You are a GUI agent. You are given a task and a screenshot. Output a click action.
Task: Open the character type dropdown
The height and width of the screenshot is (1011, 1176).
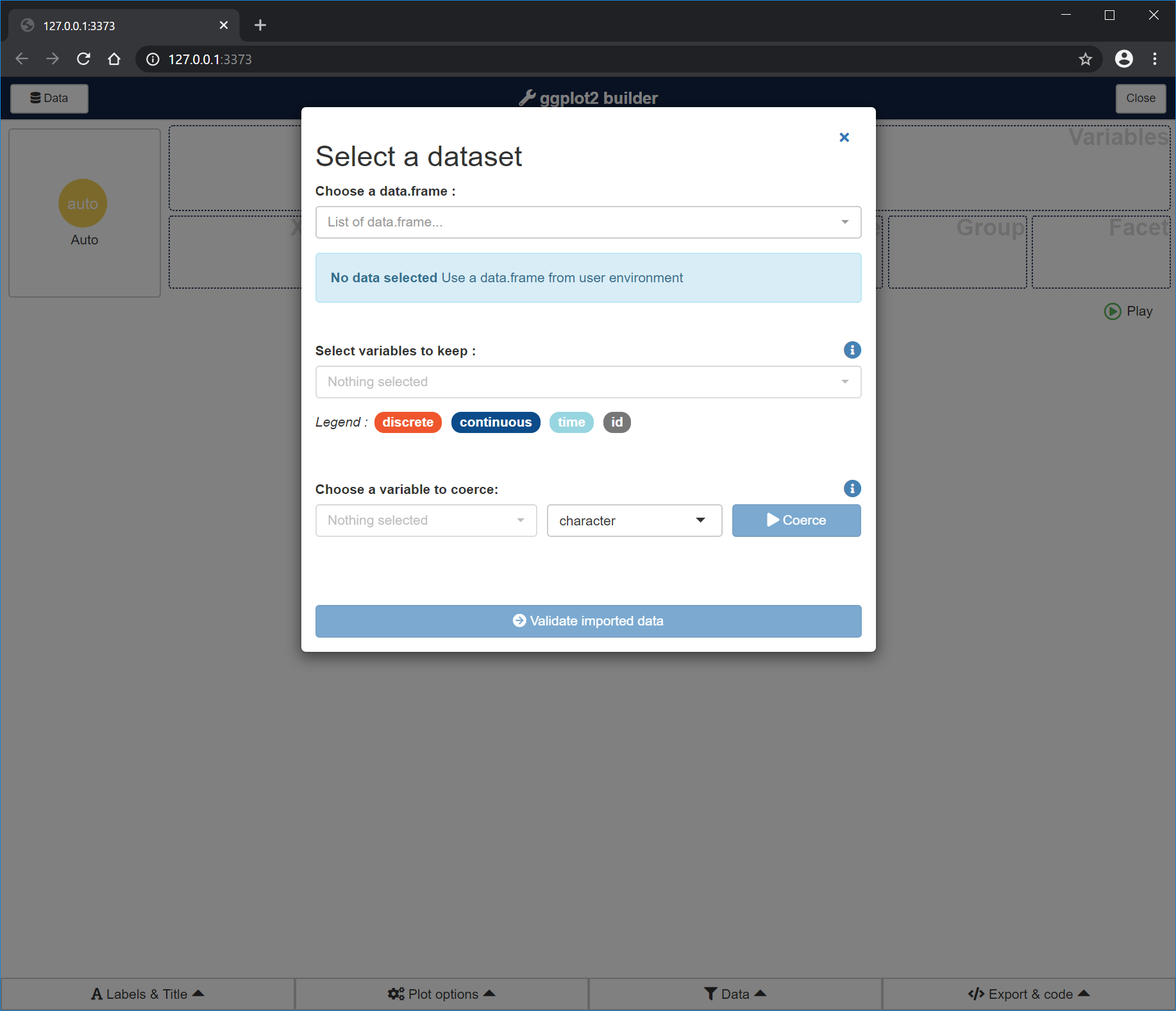pyautogui.click(x=634, y=520)
